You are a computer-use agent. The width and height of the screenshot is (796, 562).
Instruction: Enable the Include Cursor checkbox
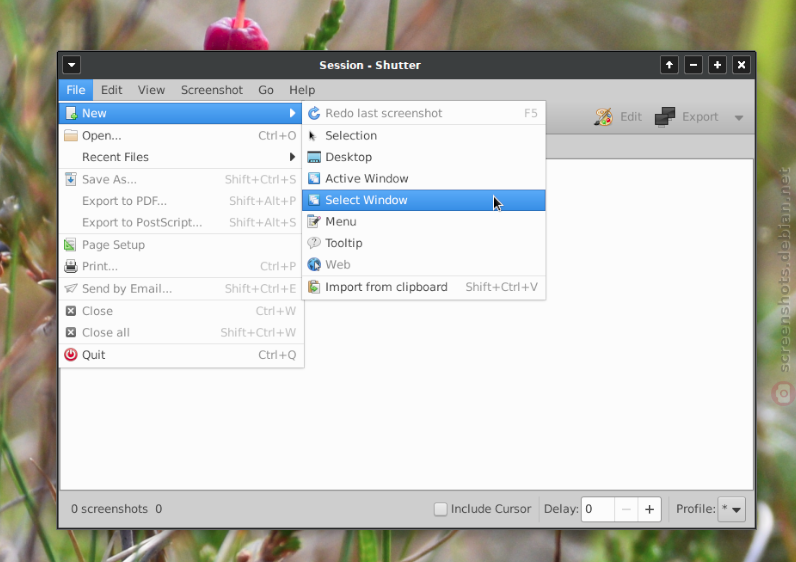pos(441,509)
